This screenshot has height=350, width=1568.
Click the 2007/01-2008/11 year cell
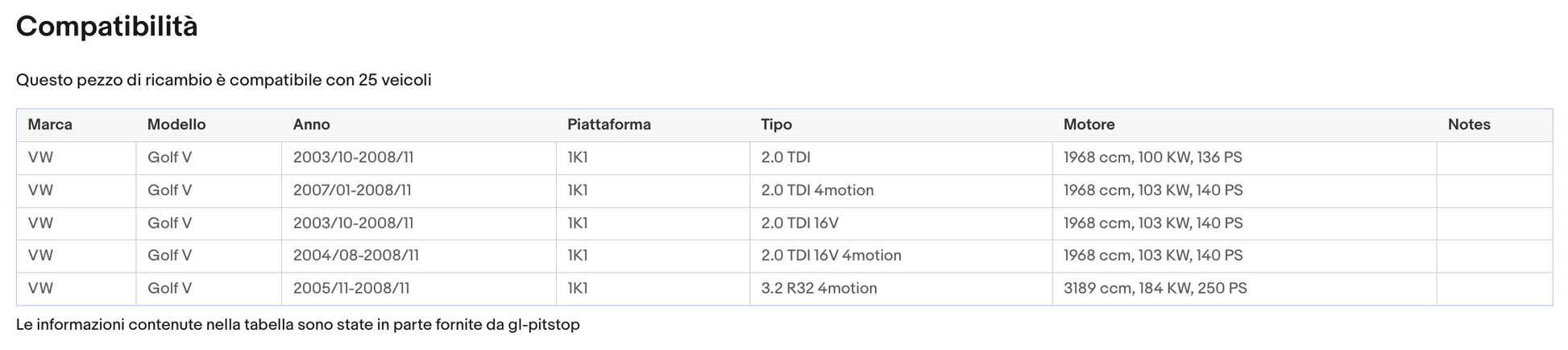(418, 191)
